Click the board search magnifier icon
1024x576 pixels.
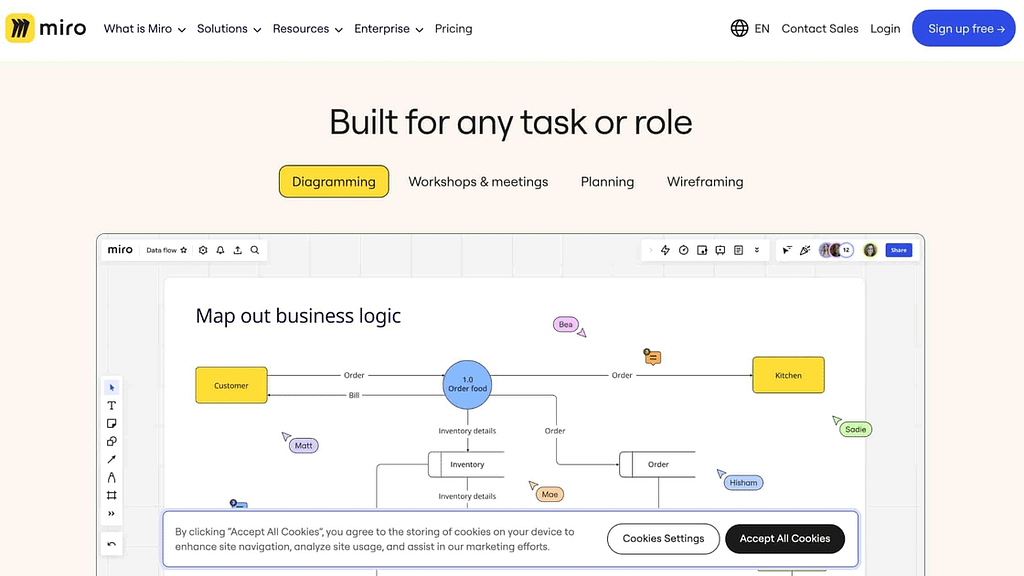255,250
